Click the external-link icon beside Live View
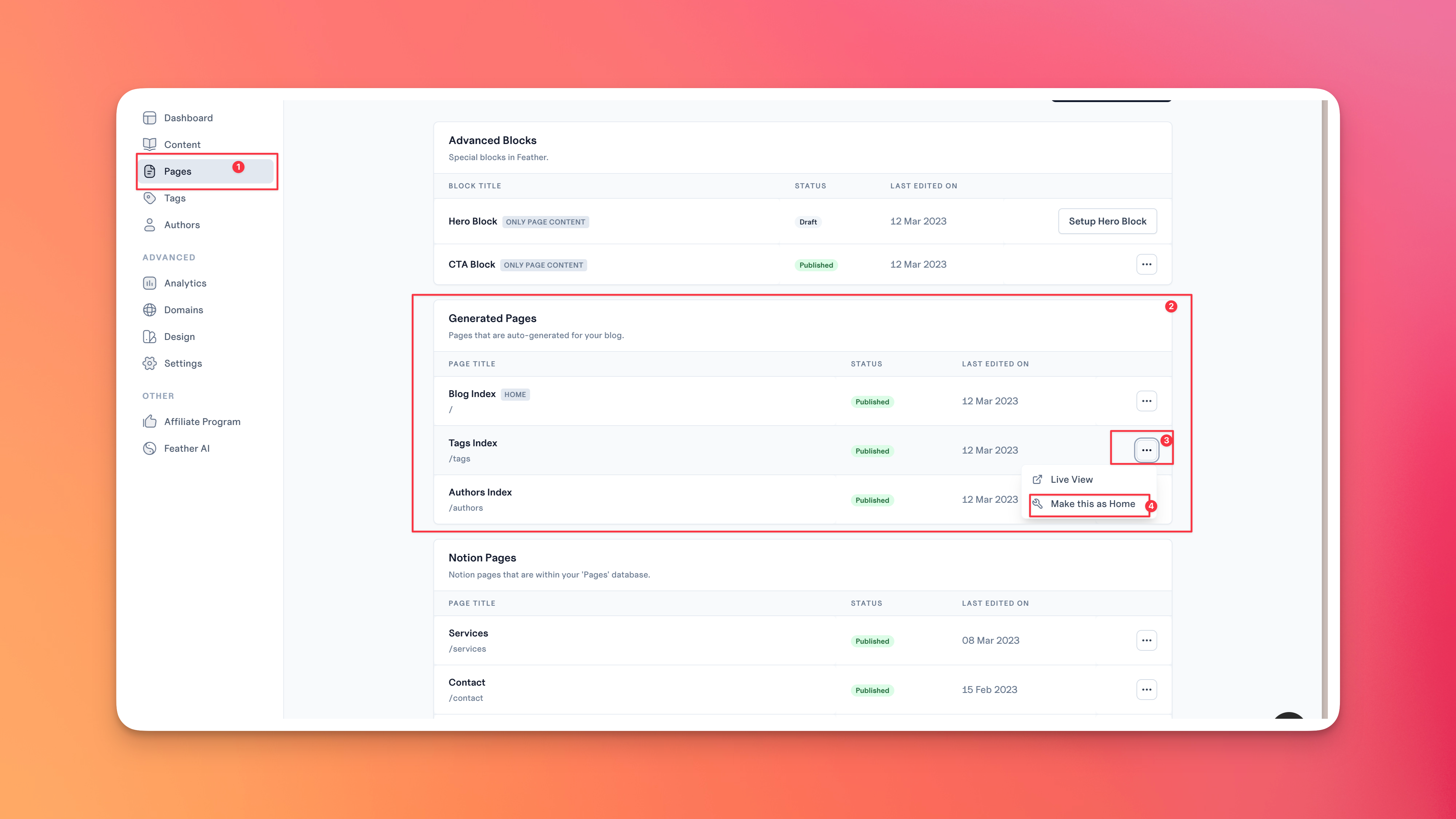 (x=1038, y=479)
